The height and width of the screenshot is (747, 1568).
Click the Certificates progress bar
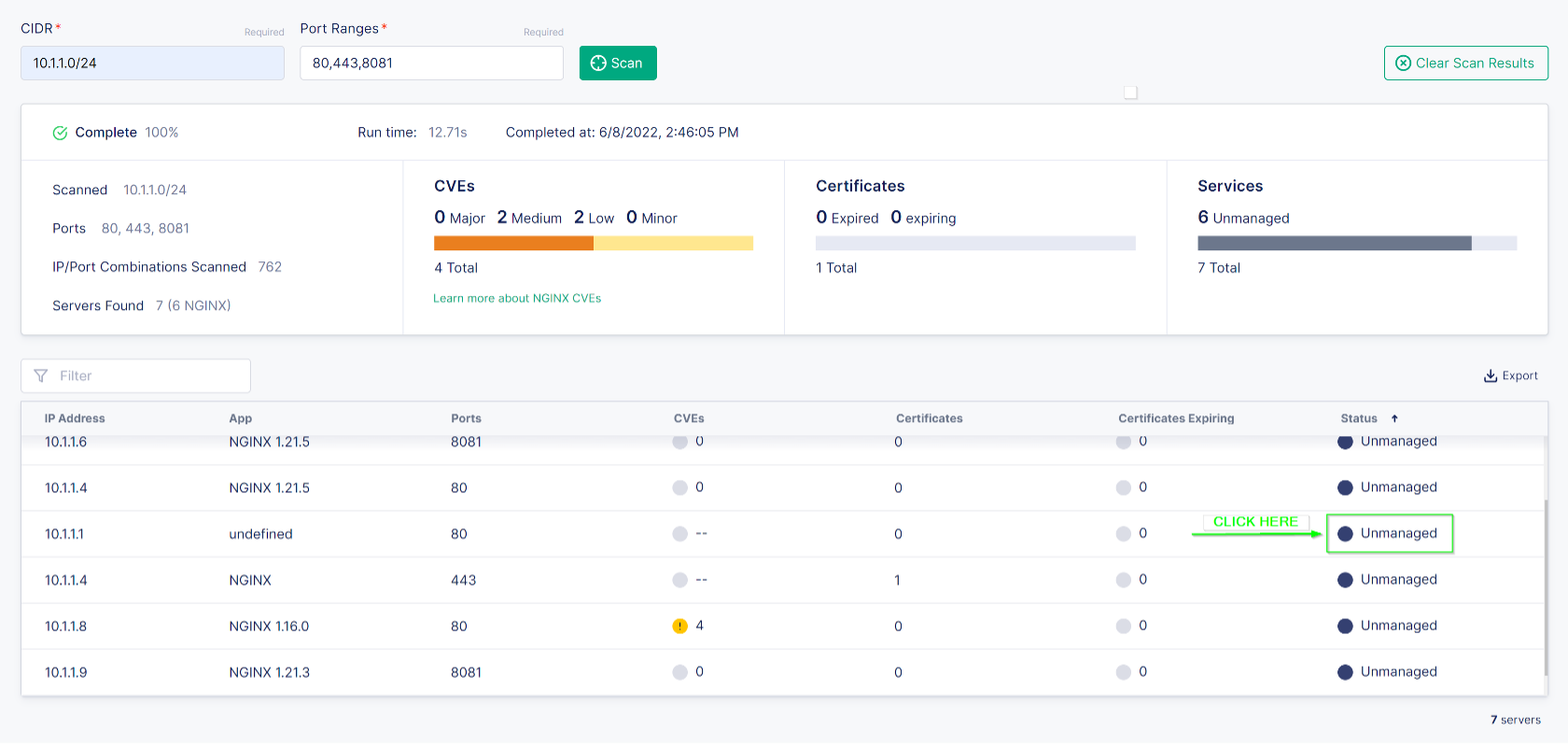975,243
